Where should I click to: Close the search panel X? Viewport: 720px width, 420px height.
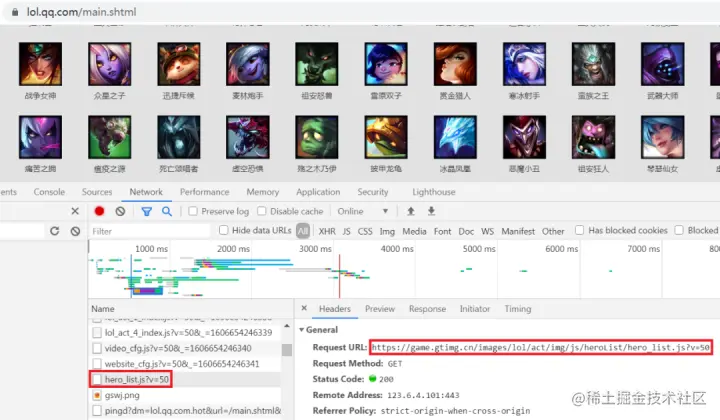point(75,211)
